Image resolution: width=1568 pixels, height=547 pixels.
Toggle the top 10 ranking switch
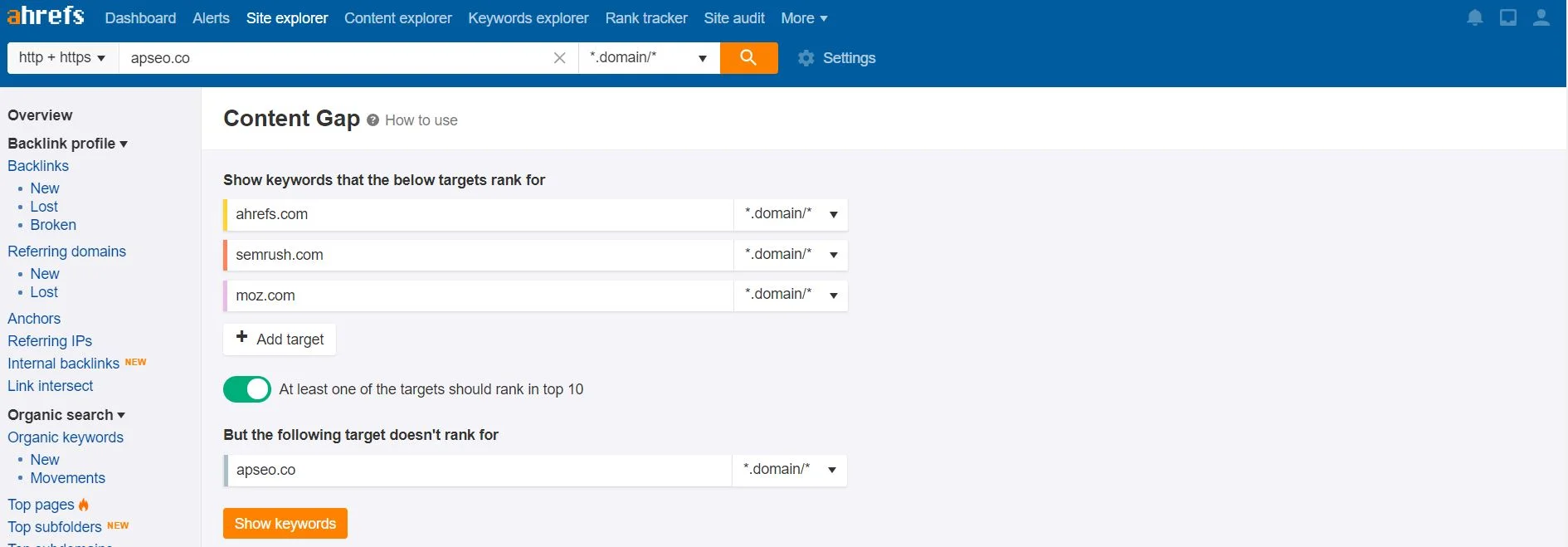247,389
